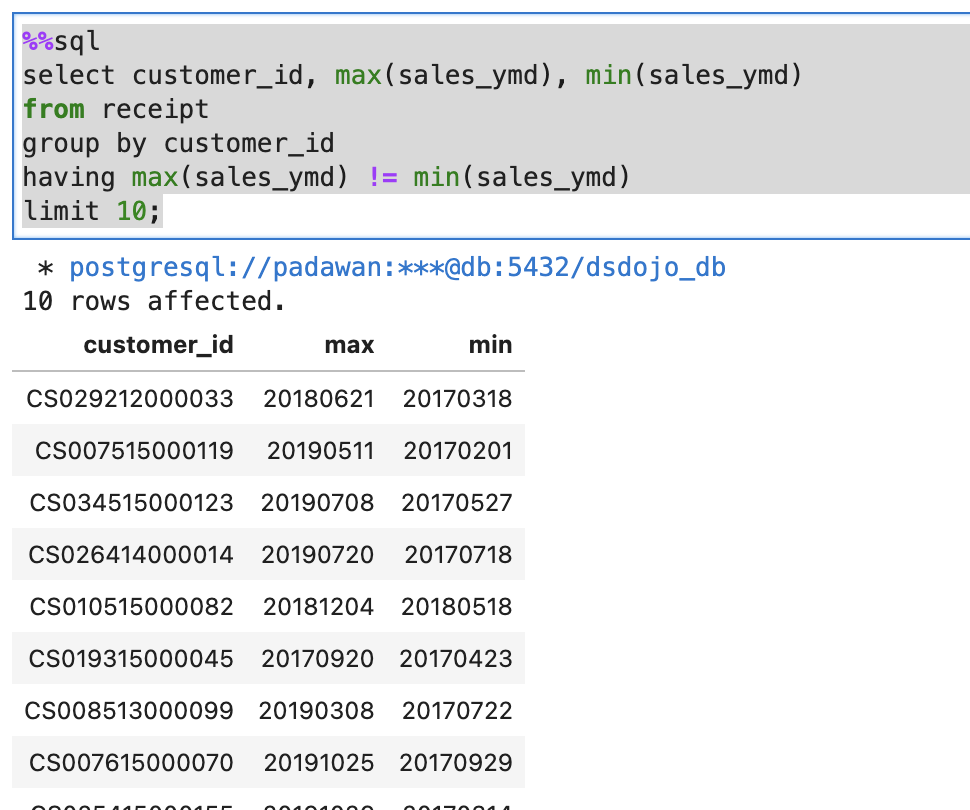Viewport: 970px width, 810px height.
Task: Select min value 20180518
Action: (457, 606)
